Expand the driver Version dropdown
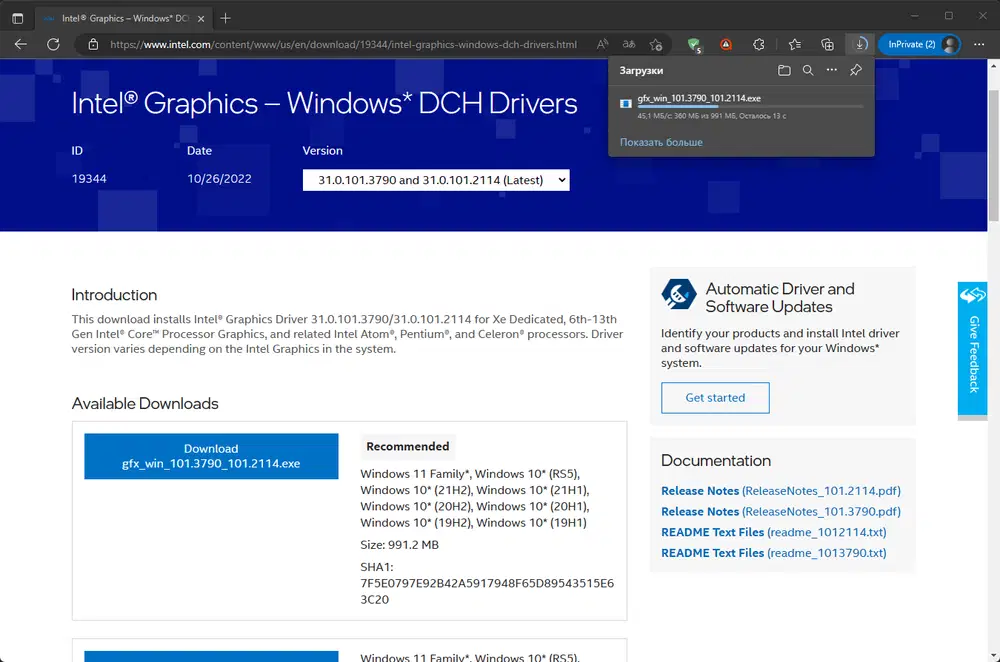This screenshot has height=662, width=1000. click(x=436, y=180)
